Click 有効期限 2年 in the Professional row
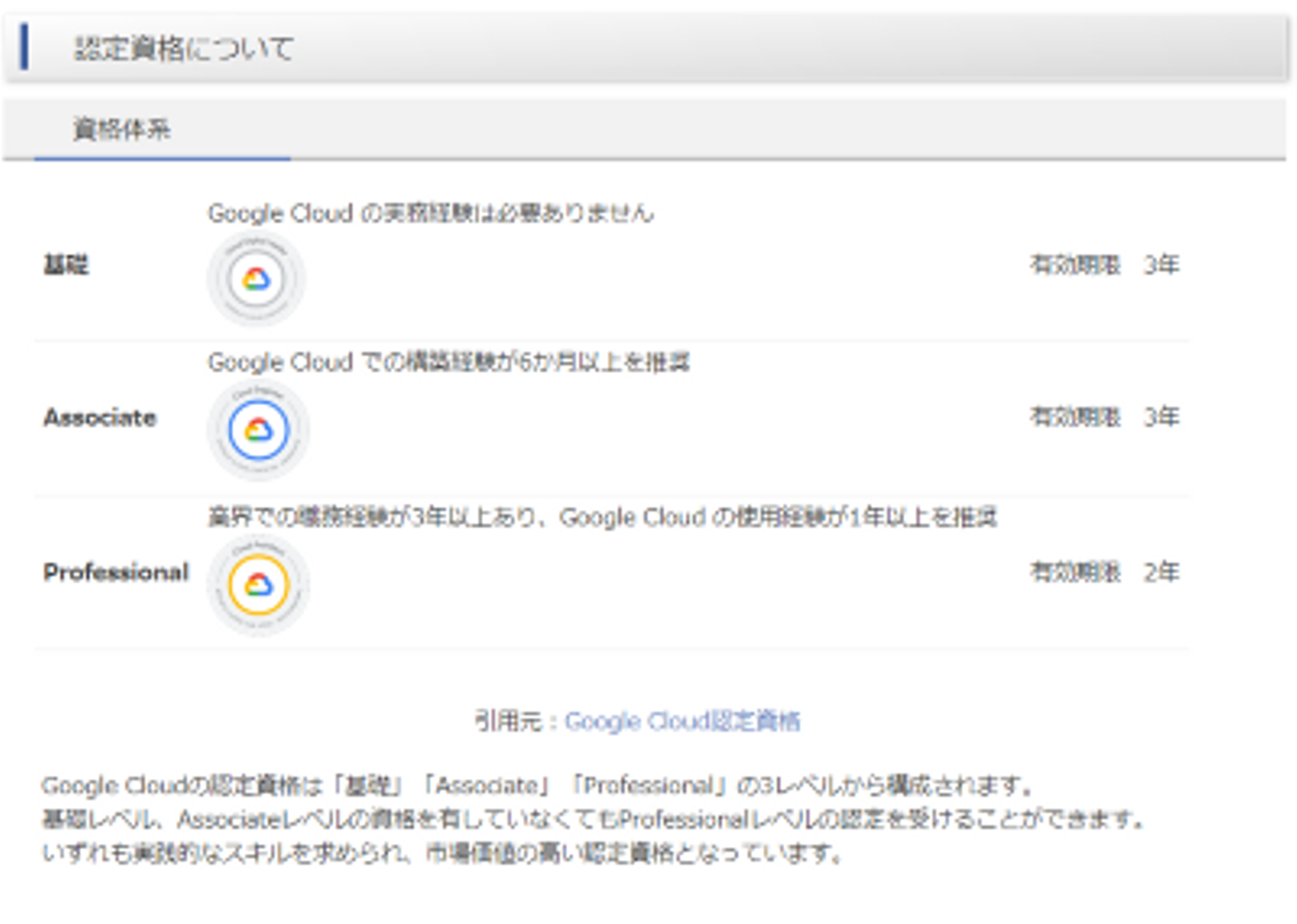This screenshot has width=1297, height=924. 1104,572
